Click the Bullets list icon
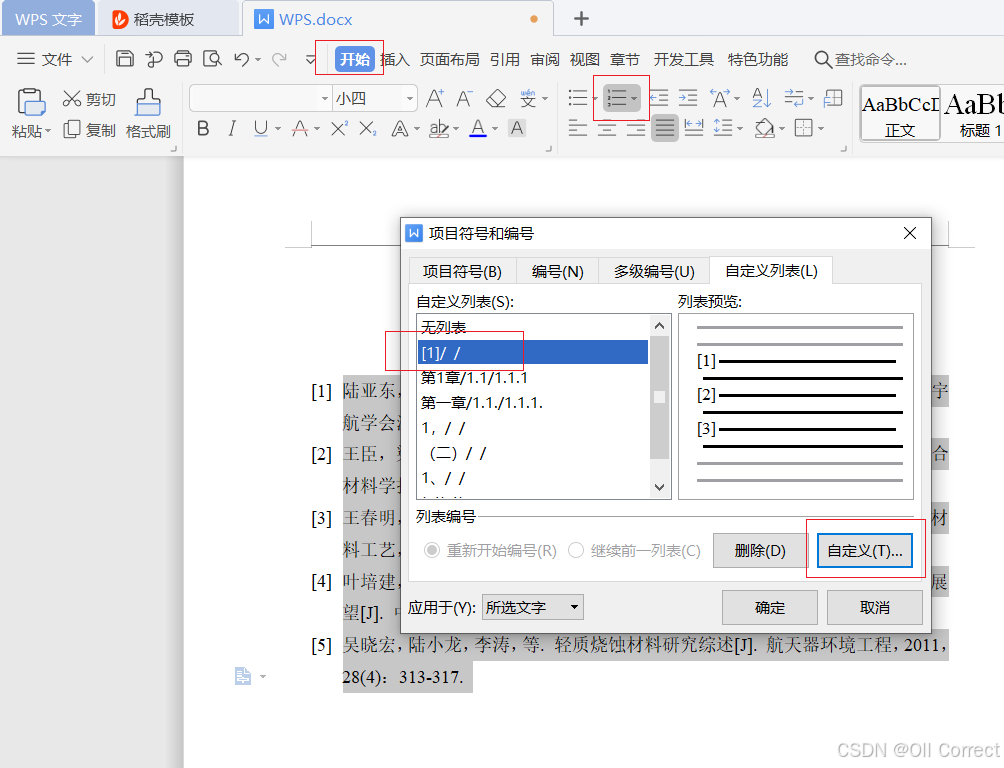 pos(578,98)
